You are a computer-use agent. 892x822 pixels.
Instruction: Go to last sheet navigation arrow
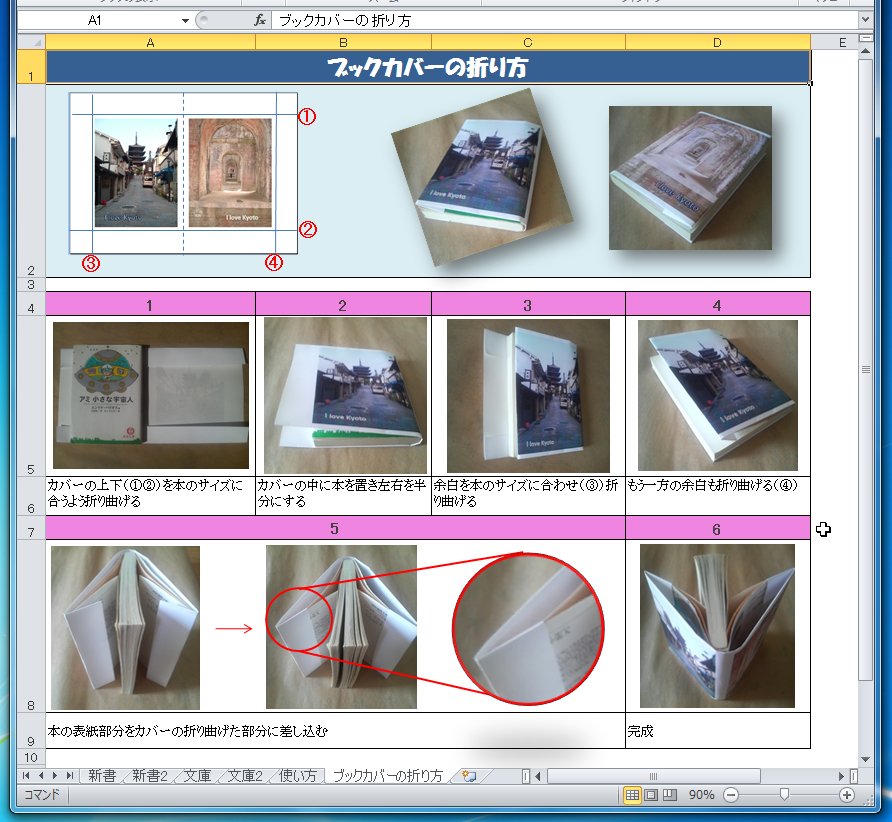pyautogui.click(x=69, y=775)
